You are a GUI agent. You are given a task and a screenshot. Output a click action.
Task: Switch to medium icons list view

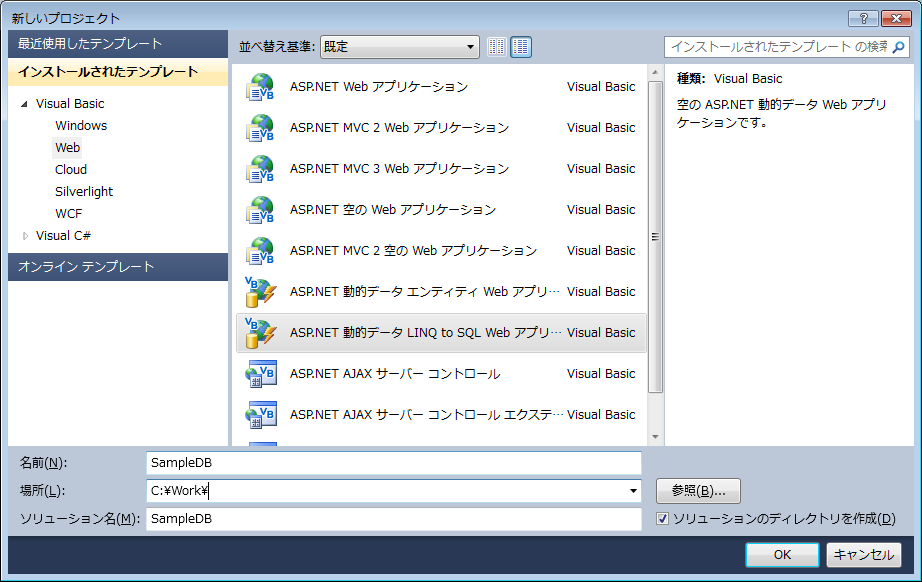[x=520, y=46]
